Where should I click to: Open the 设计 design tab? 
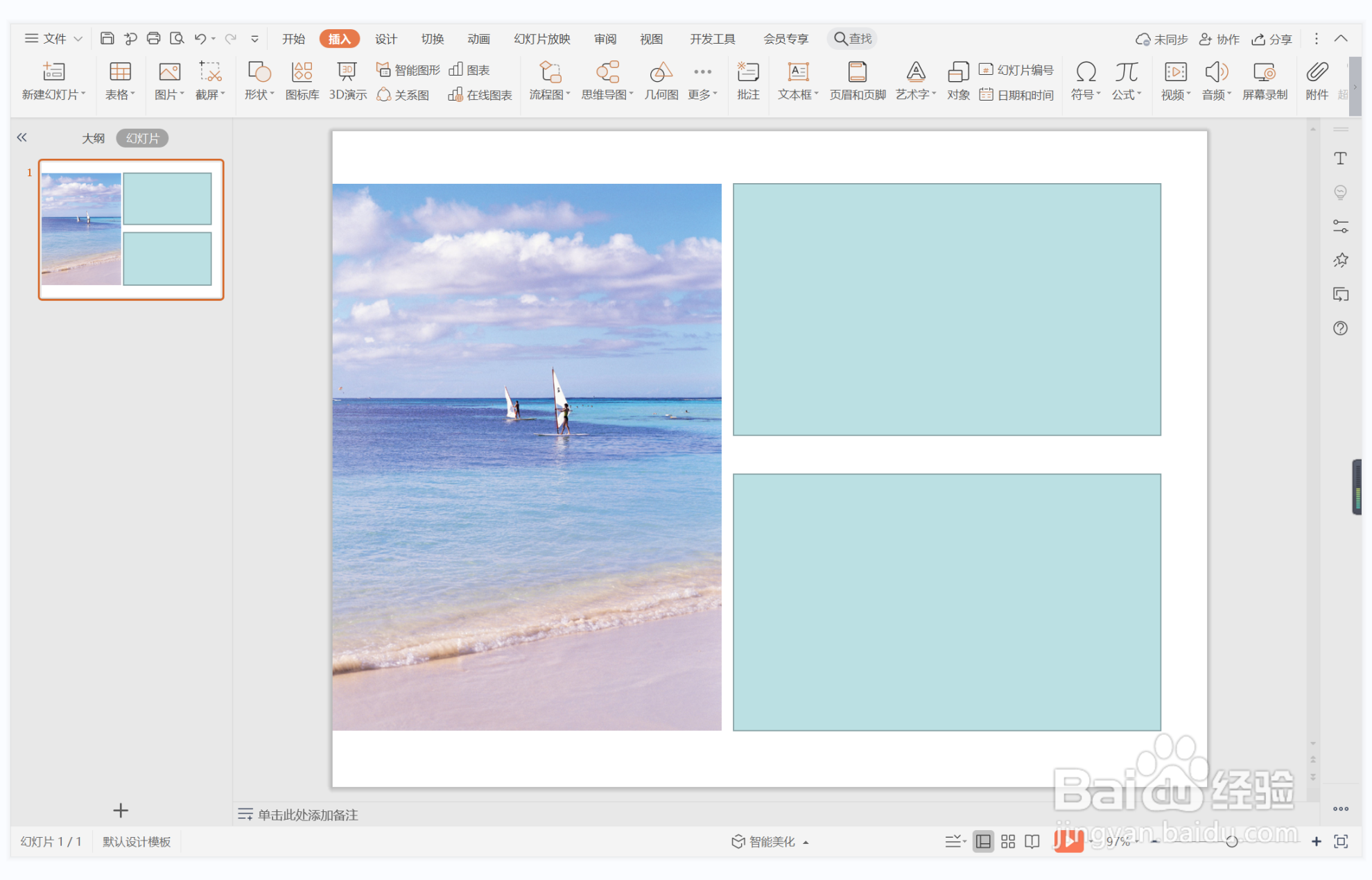click(385, 39)
